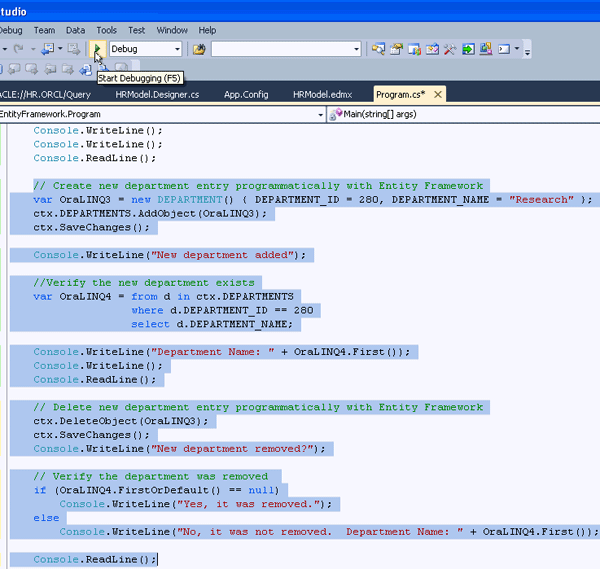Close the Program.cs tab with X
Viewport: 600px width, 569px height.
click(438, 94)
